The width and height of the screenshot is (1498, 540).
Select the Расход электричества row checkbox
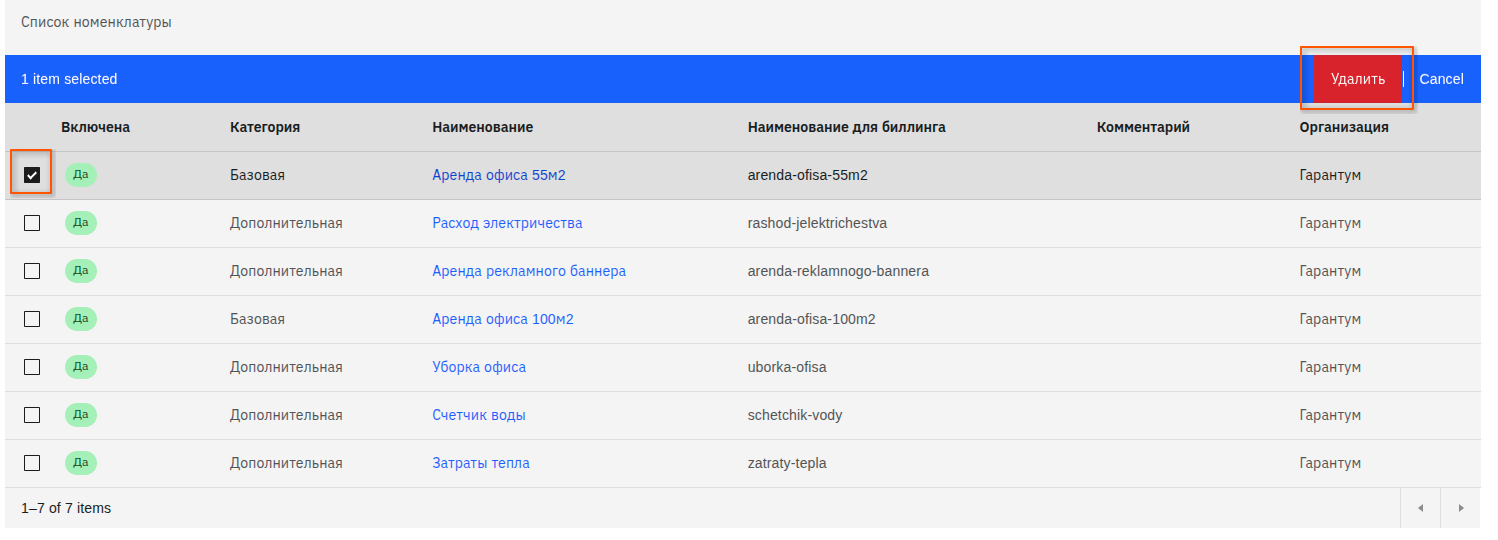32,223
